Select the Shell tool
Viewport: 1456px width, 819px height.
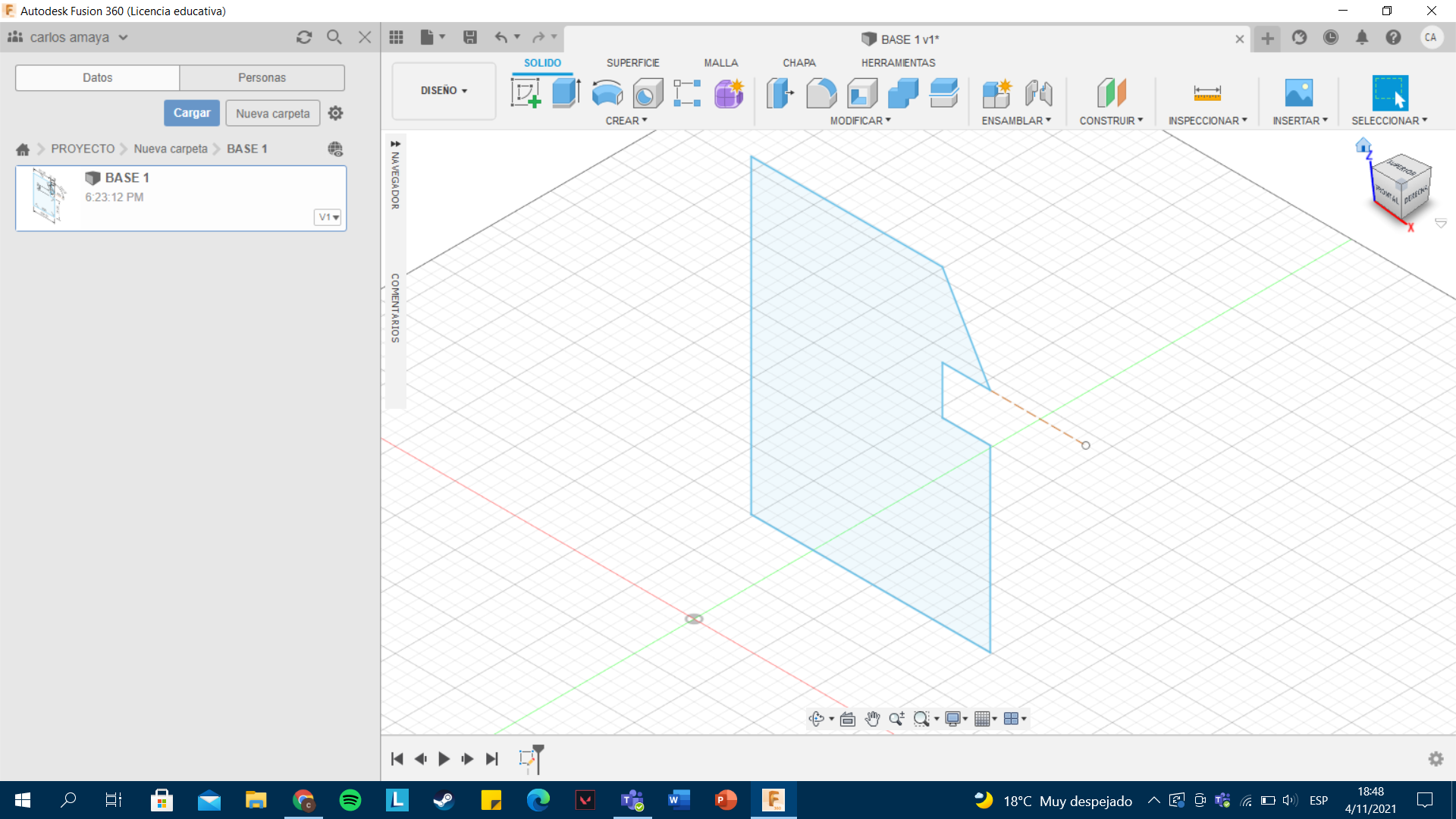coord(862,93)
